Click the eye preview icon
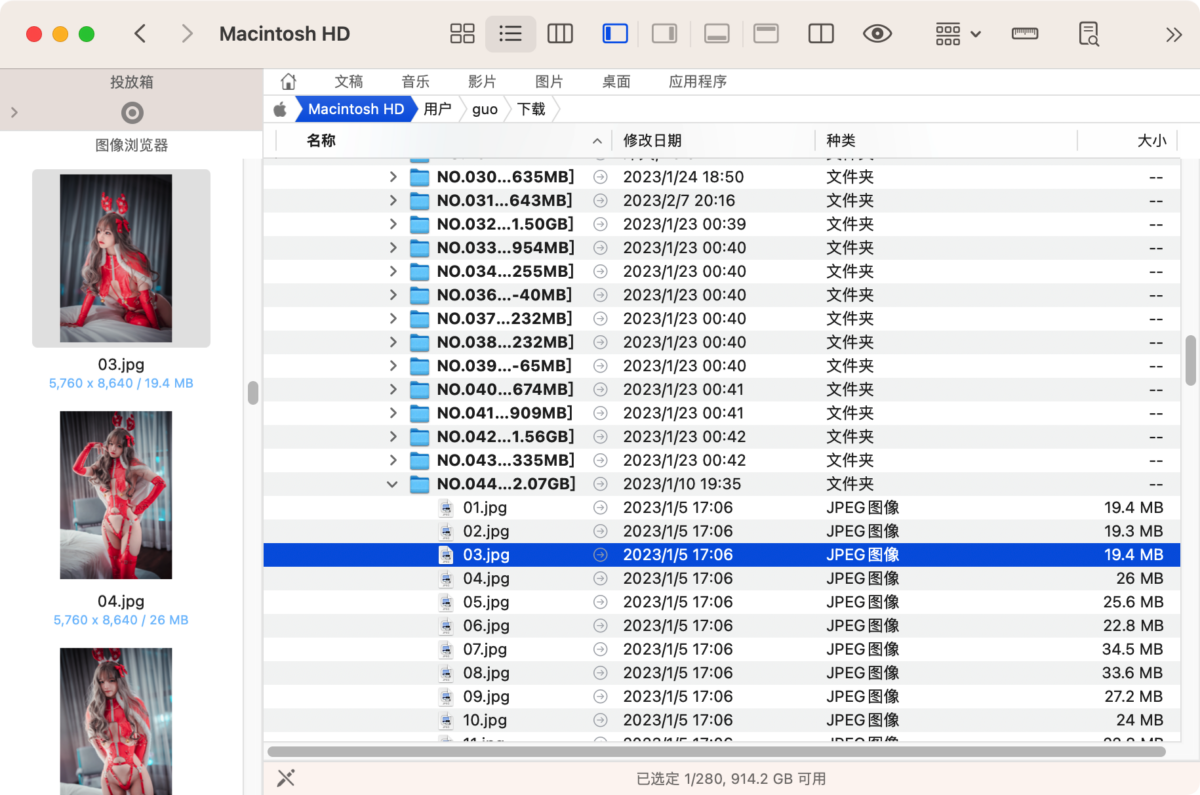 [877, 34]
